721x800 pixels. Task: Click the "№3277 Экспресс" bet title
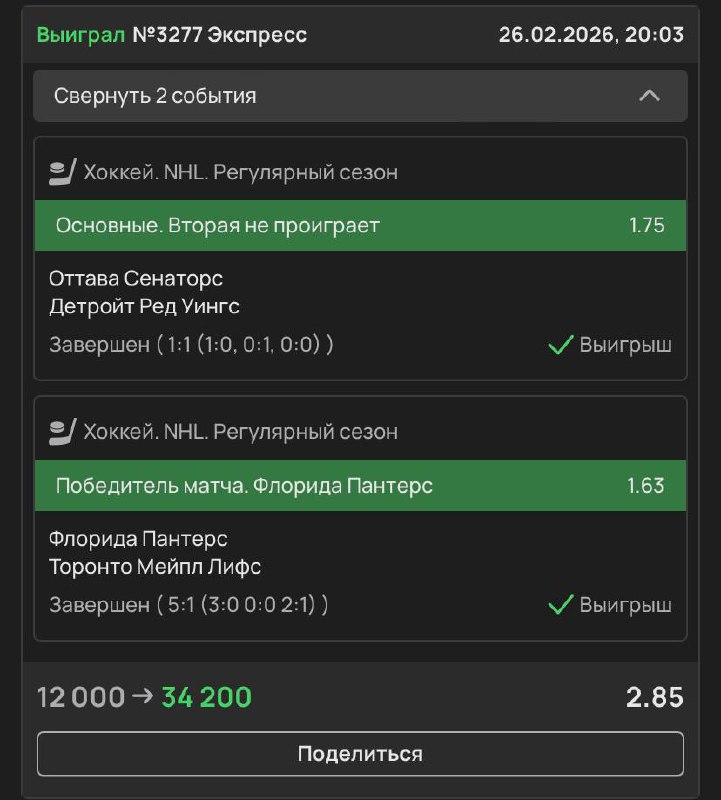point(219,35)
